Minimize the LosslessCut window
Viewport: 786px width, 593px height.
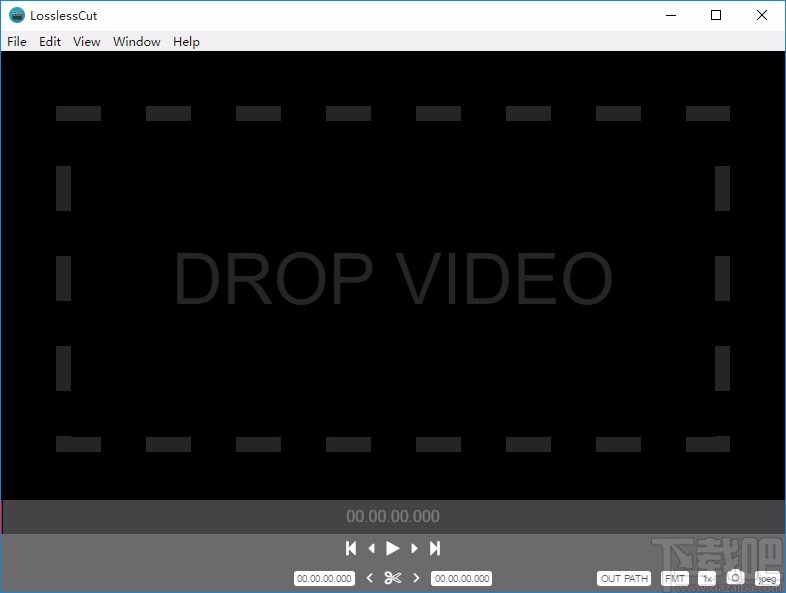click(671, 15)
